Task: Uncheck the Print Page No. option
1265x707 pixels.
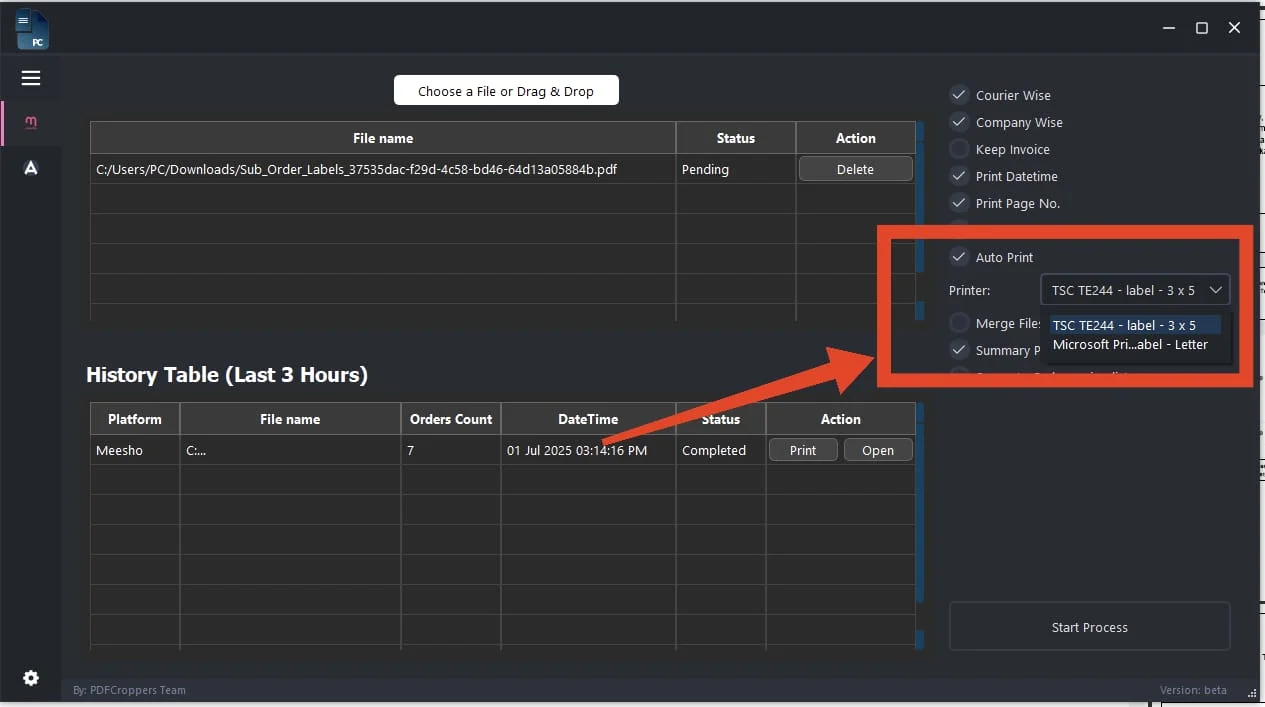Action: [x=959, y=203]
